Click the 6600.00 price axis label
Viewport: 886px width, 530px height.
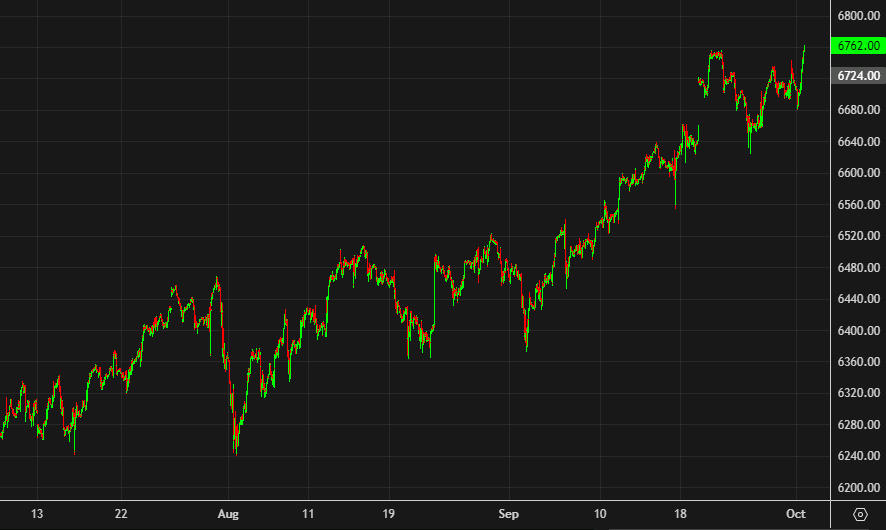pyautogui.click(x=859, y=173)
